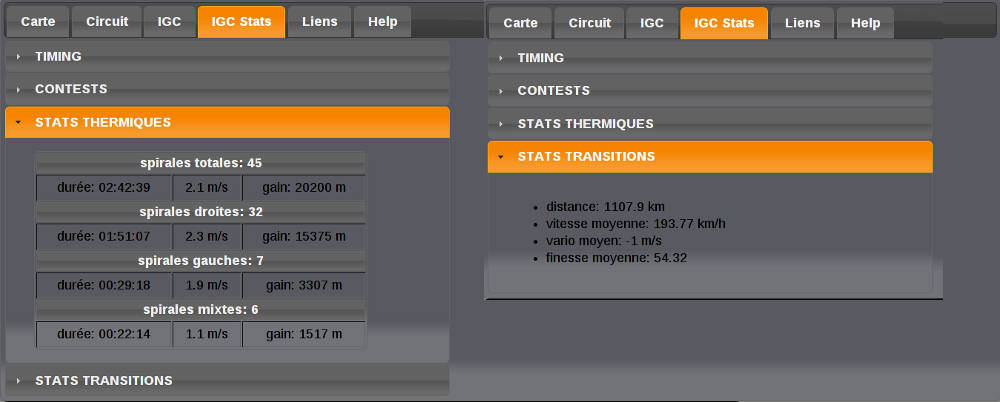Click the 'distance: 1107.9 km' list entry
Image resolution: width=1000 pixels, height=402 pixels.
point(605,207)
